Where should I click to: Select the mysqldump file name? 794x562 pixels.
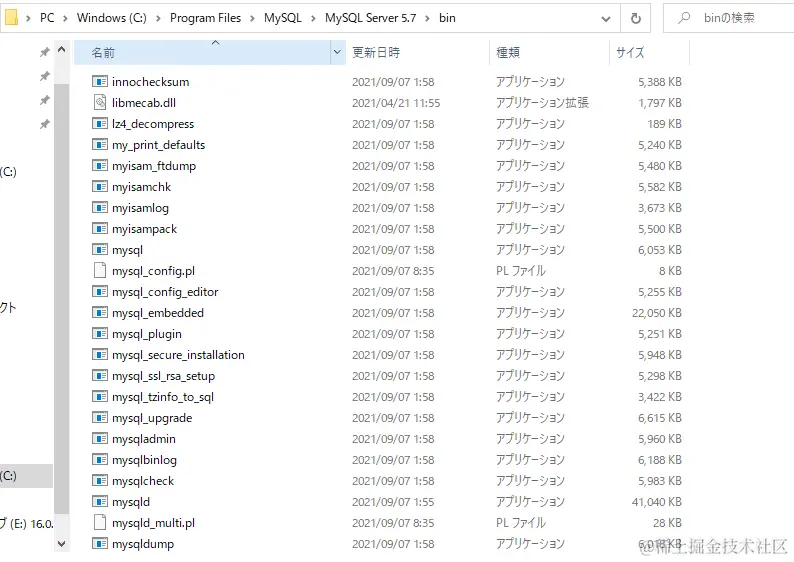point(143,544)
